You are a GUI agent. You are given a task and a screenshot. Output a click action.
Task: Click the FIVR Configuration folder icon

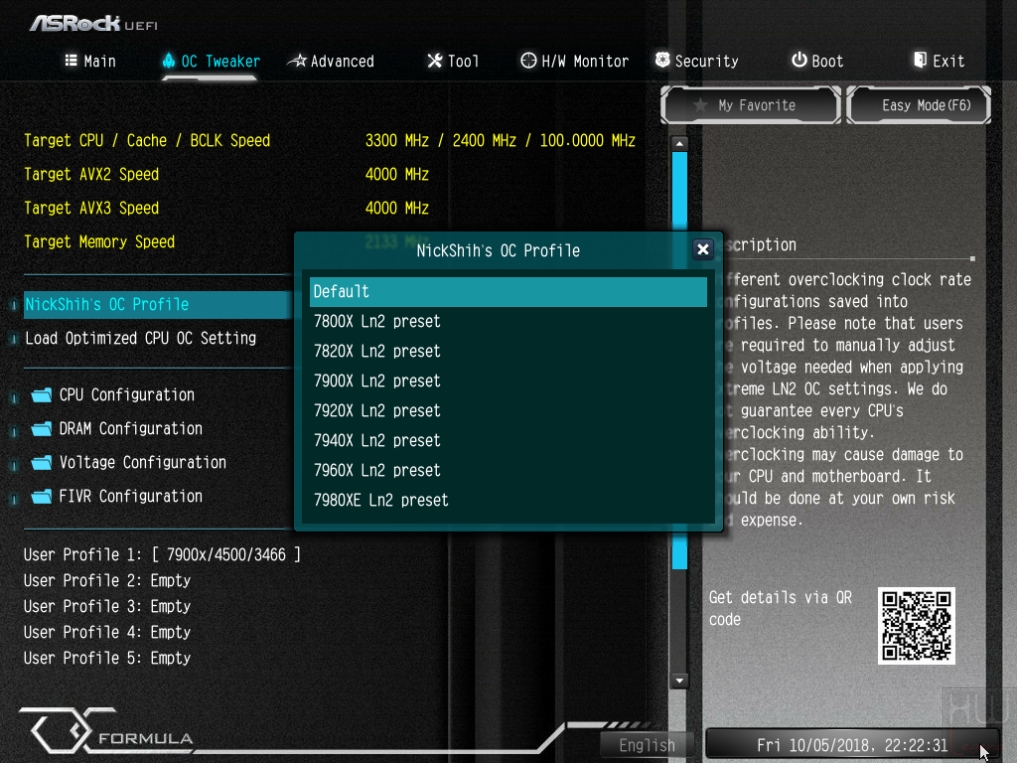point(42,496)
